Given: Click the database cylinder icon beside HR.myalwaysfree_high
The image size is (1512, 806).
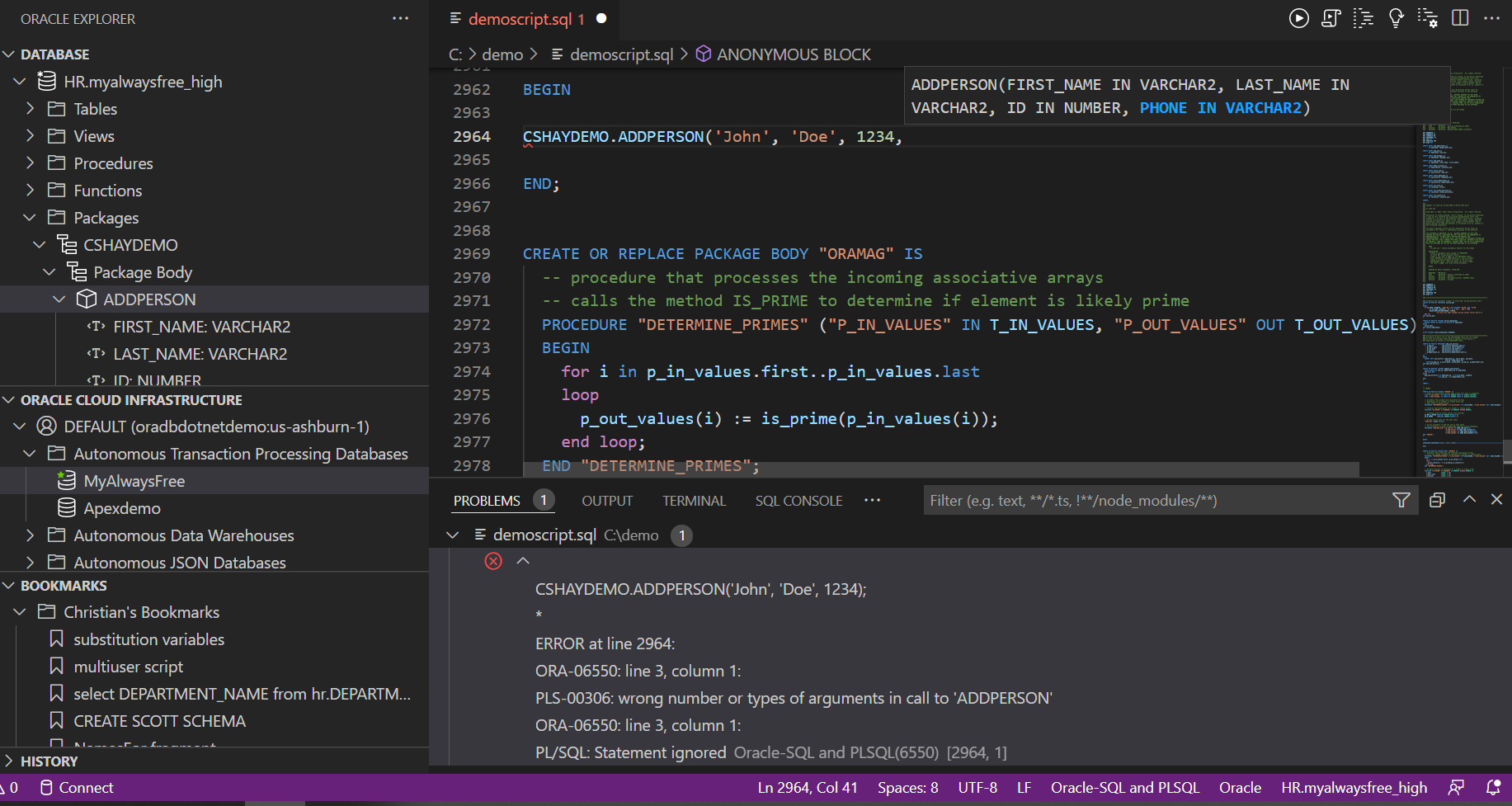Looking at the screenshot, I should click(44, 81).
